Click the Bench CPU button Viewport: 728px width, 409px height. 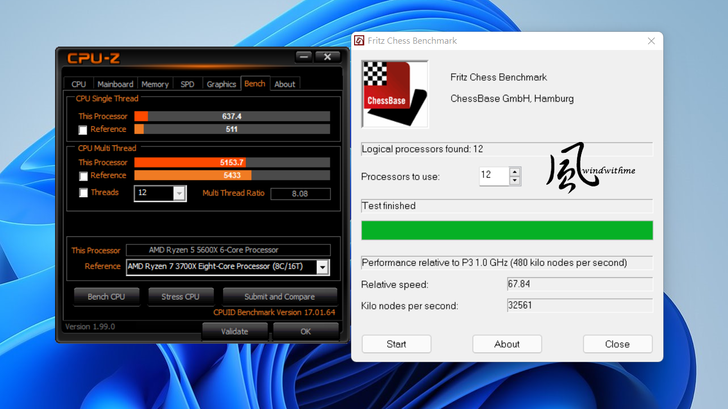(106, 297)
